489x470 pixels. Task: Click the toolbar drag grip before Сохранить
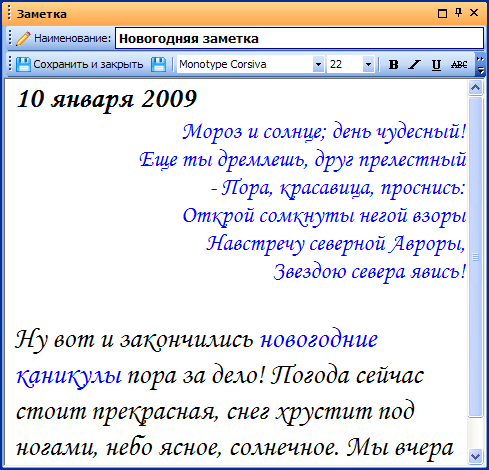(x=10, y=64)
